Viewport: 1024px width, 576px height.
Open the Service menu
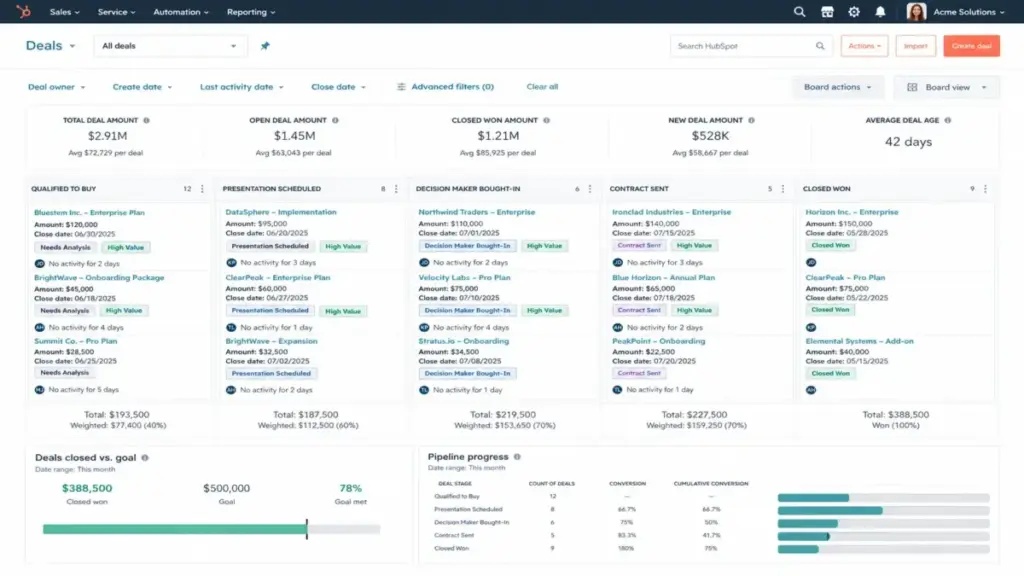pyautogui.click(x=116, y=12)
